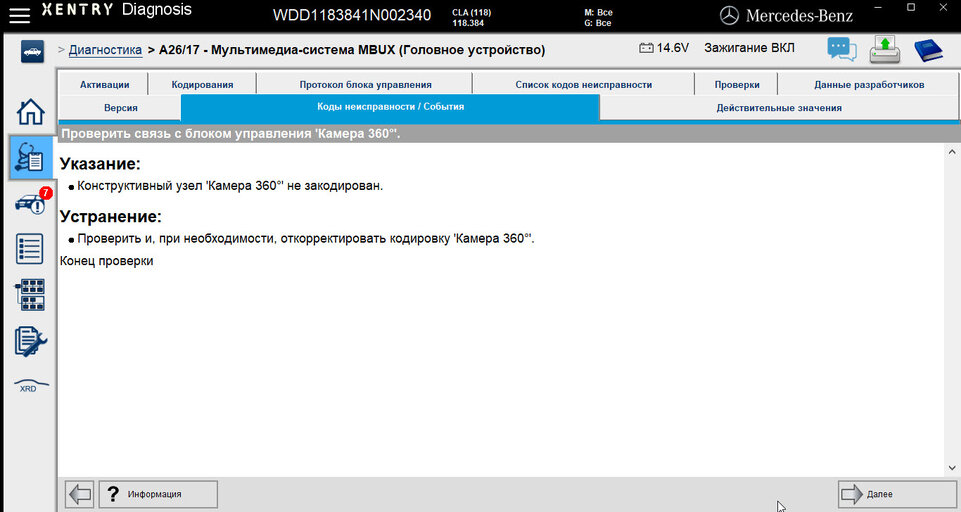This screenshot has height=512, width=961.
Task: Click the 'откорректировать кодировку' remedy line
Action: (306, 239)
